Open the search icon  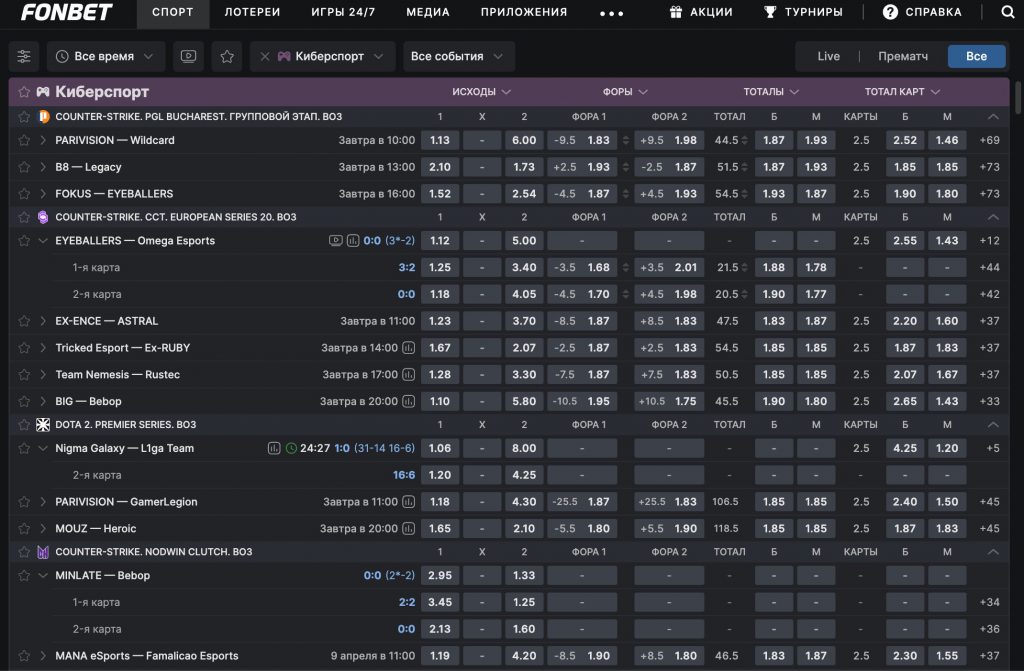(1006, 13)
